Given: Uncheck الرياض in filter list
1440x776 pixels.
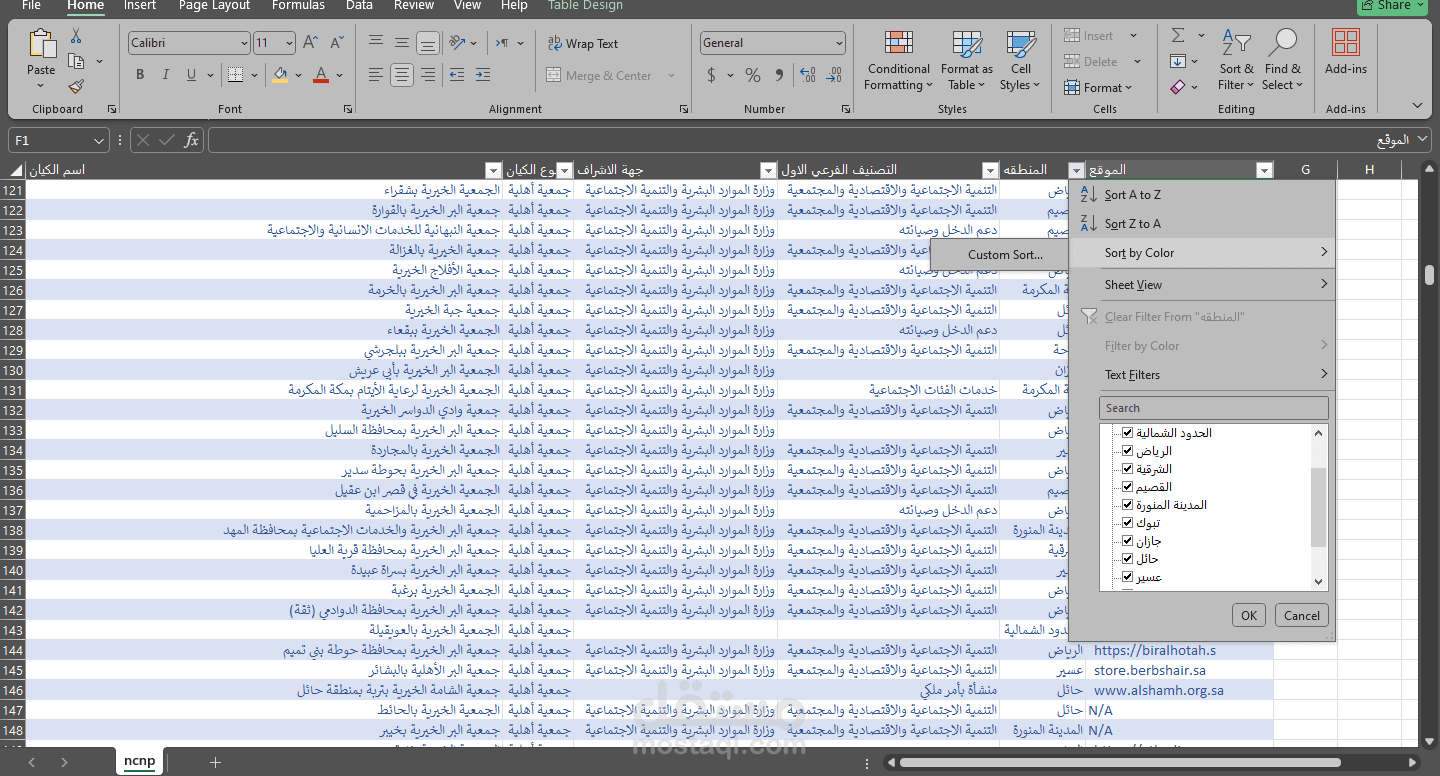Looking at the screenshot, I should [x=1128, y=451].
